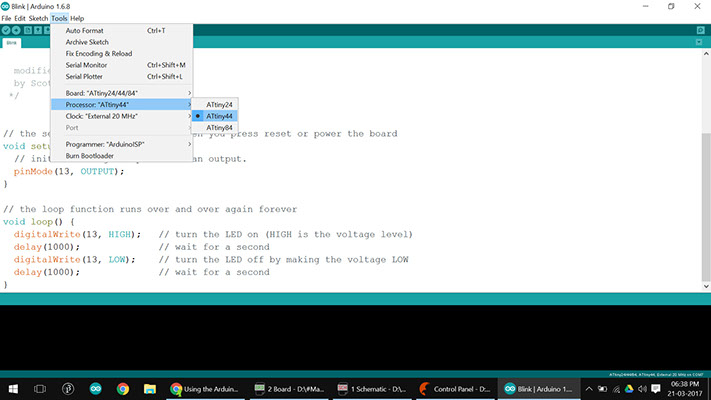Click the New sketch toolbar icon
Screen dimensions: 711x400
28,30
